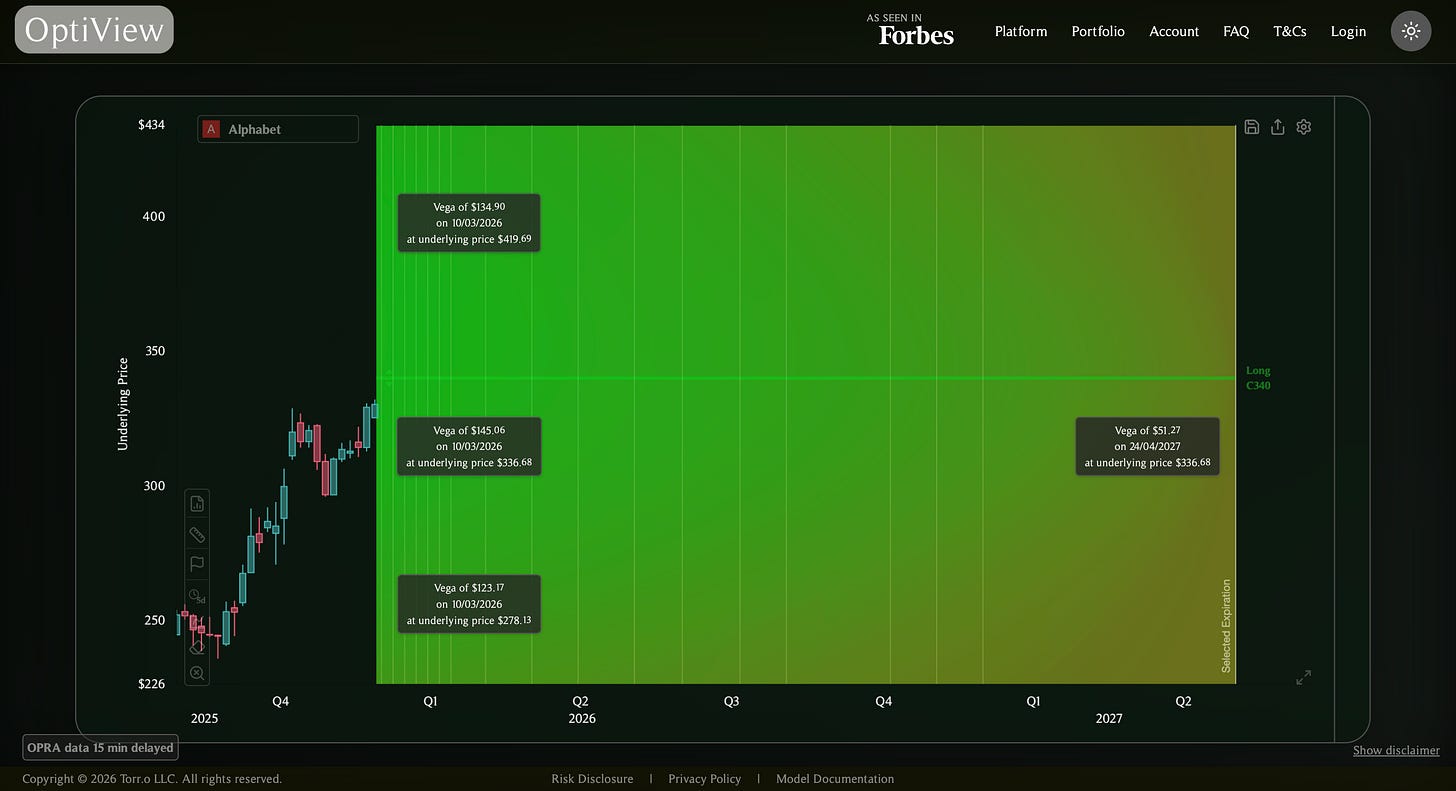1456x791 pixels.
Task: Click the 250 price axis label
Action: [153, 620]
